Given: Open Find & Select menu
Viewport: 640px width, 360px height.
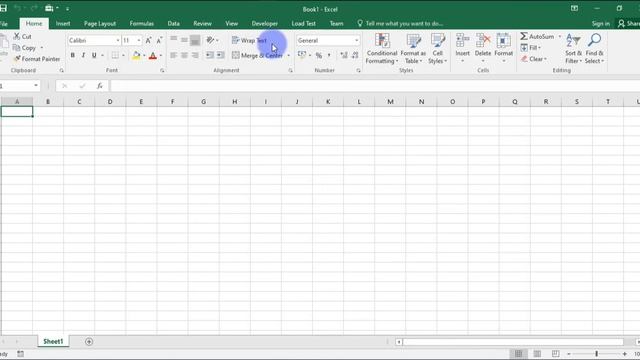Looking at the screenshot, I should point(594,49).
